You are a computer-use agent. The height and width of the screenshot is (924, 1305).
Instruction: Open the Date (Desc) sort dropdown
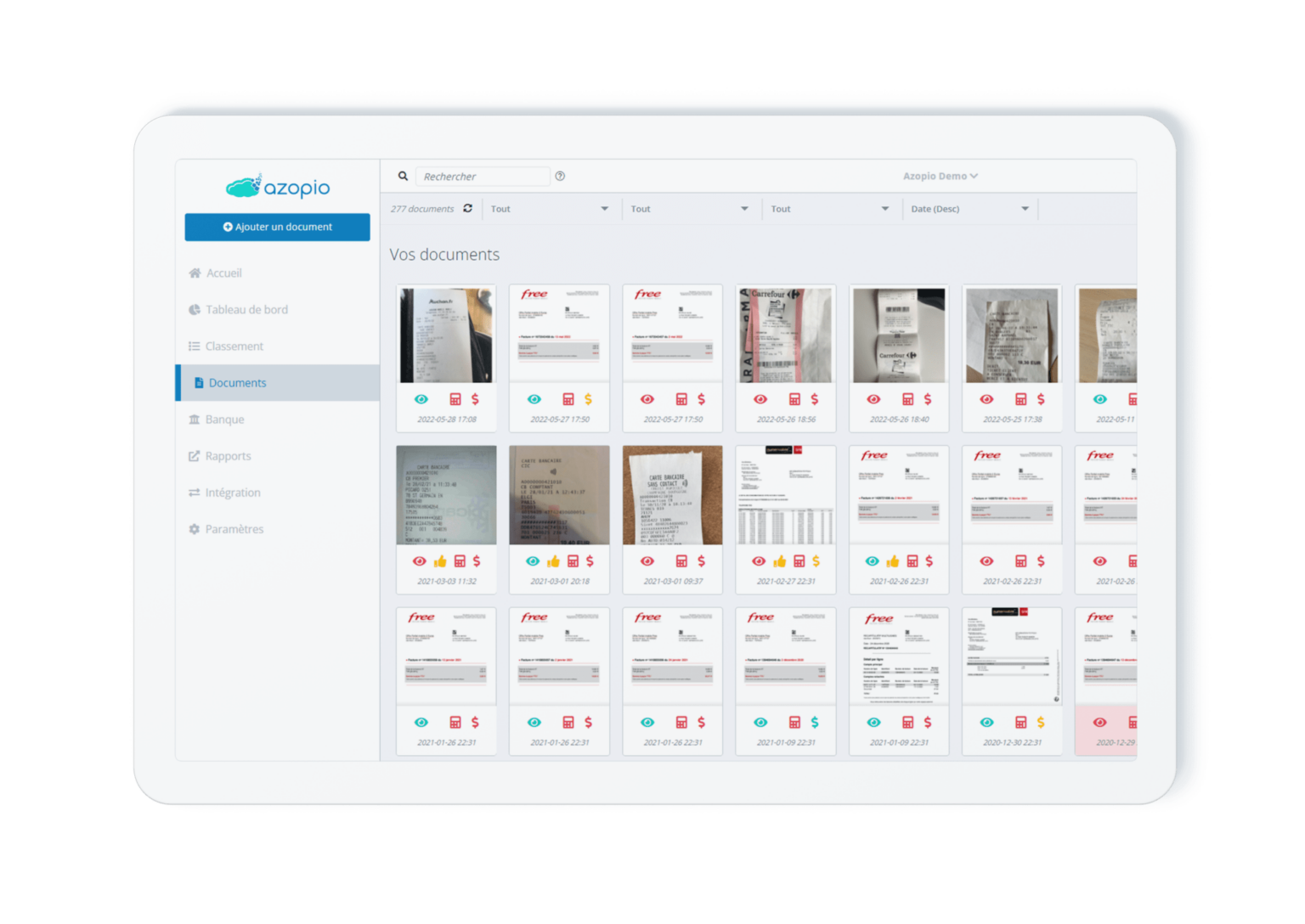[x=969, y=209]
